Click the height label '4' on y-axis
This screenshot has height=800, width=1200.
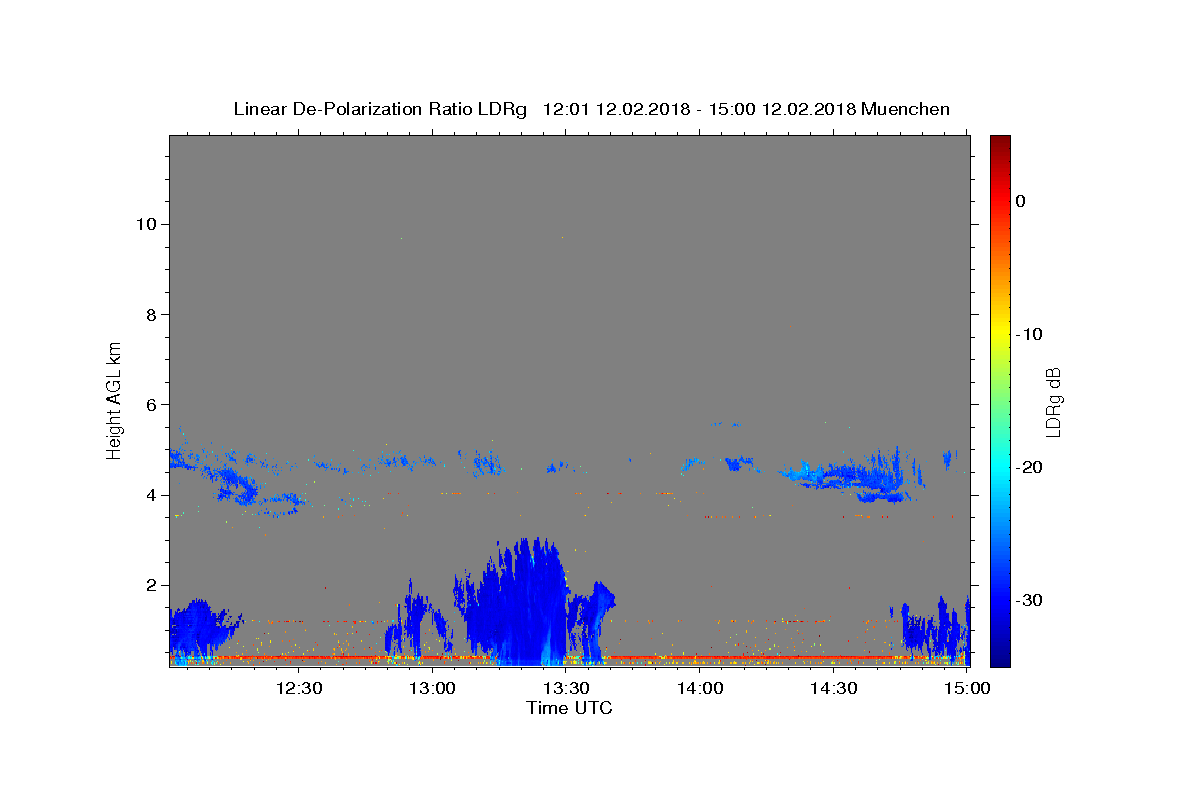(x=149, y=495)
